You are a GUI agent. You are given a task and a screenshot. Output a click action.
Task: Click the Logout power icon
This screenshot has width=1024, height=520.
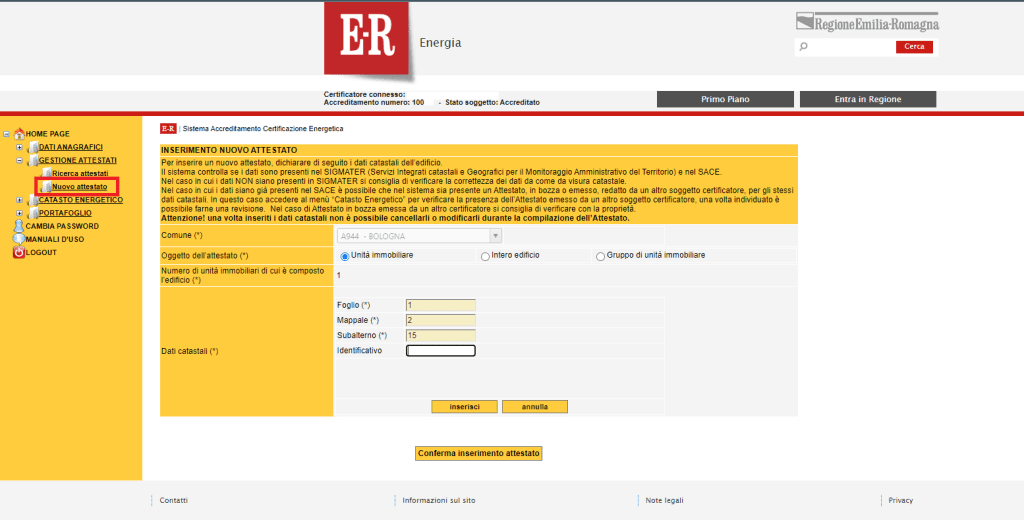pos(19,252)
